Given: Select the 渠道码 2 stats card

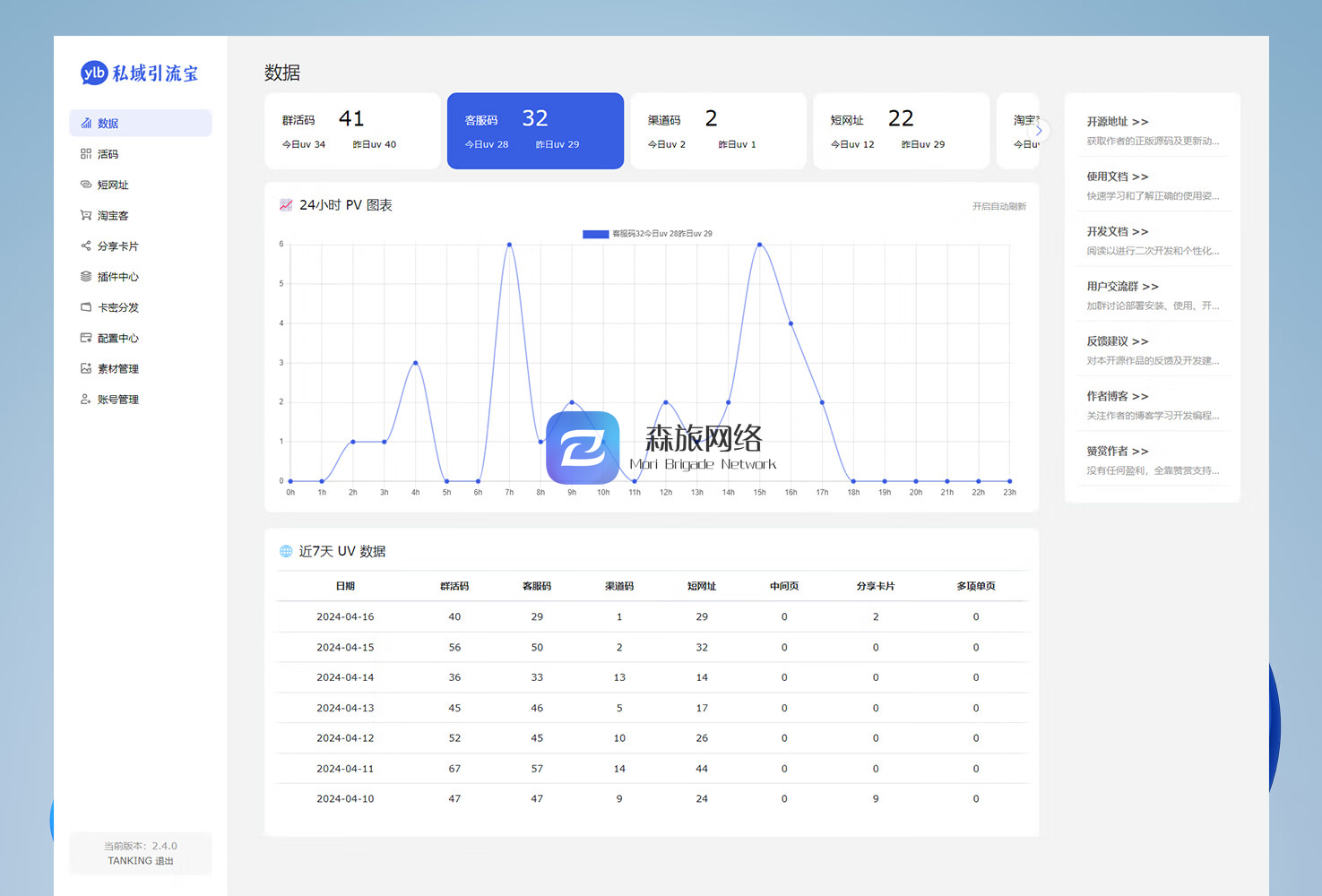Looking at the screenshot, I should pos(718,131).
